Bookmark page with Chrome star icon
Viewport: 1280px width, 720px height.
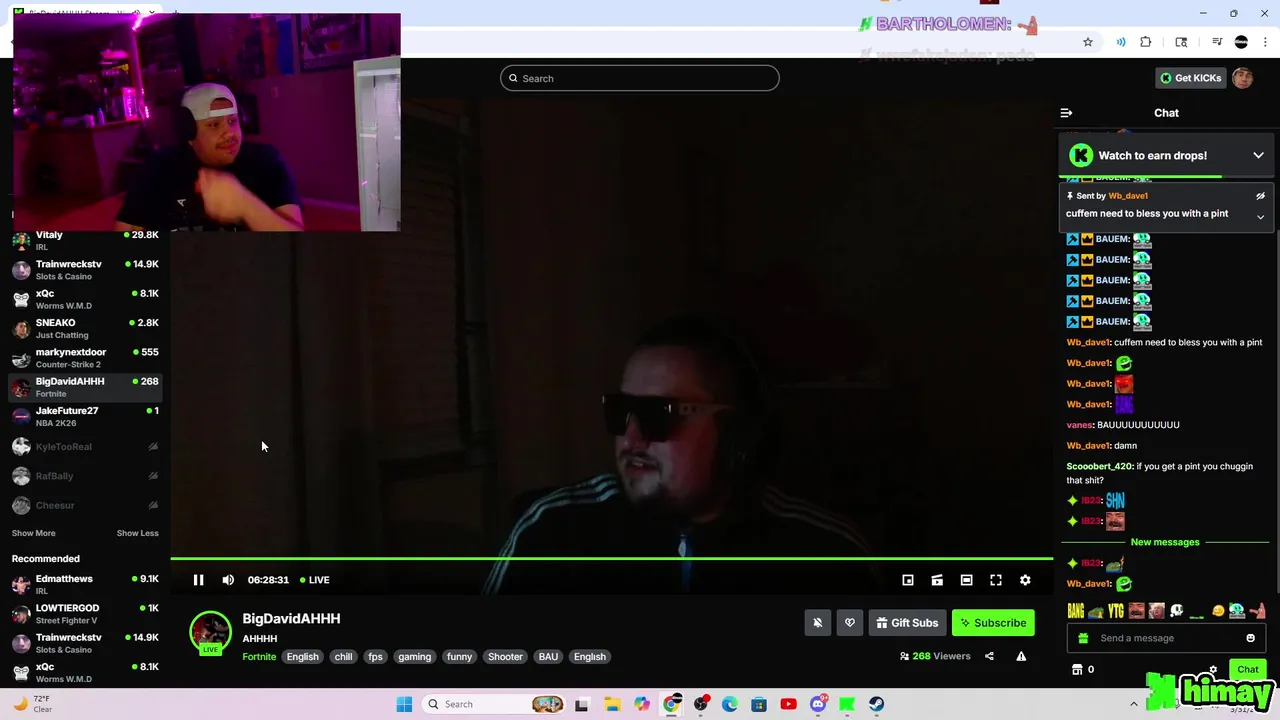[1088, 42]
